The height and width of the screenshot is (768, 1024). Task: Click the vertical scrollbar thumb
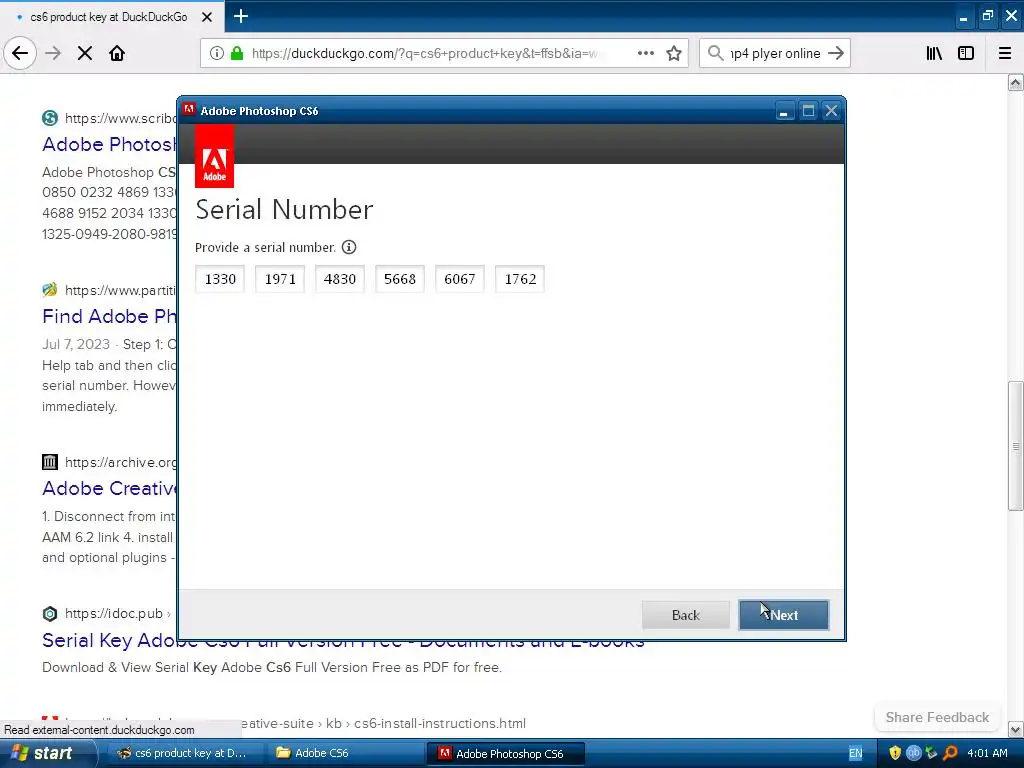[1016, 446]
